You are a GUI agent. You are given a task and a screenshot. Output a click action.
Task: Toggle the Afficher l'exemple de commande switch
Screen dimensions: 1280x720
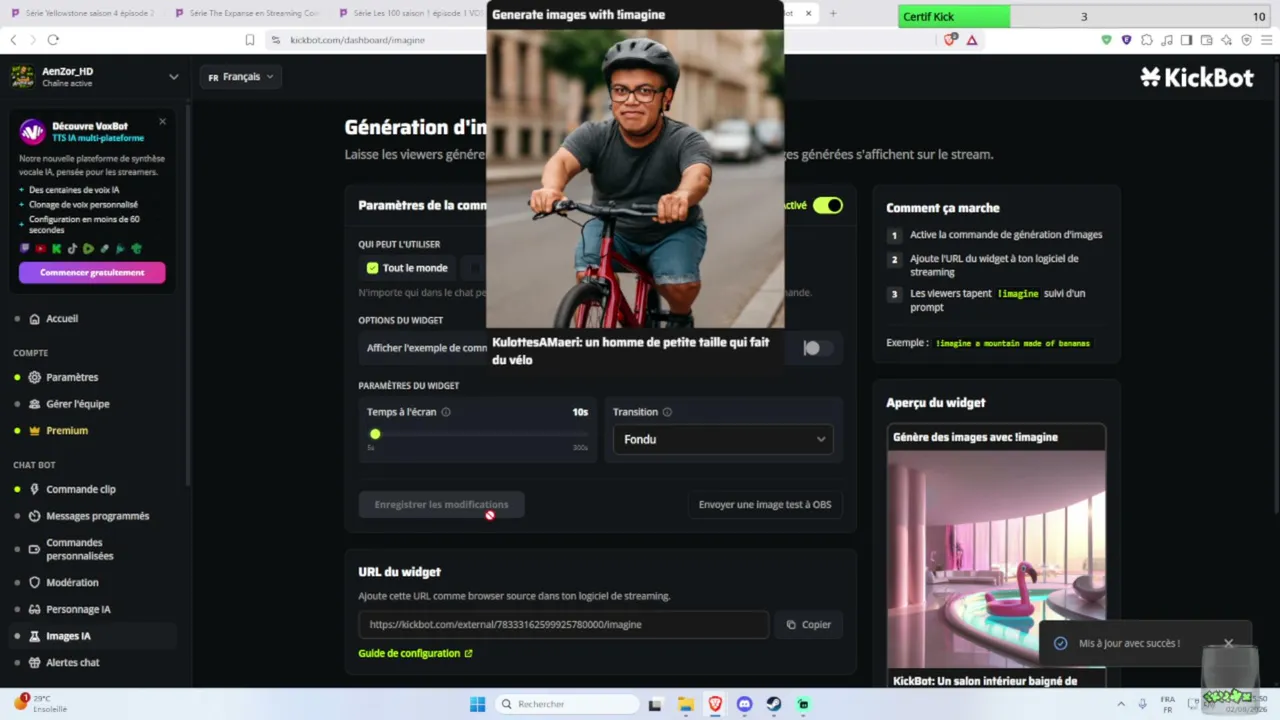click(x=816, y=348)
